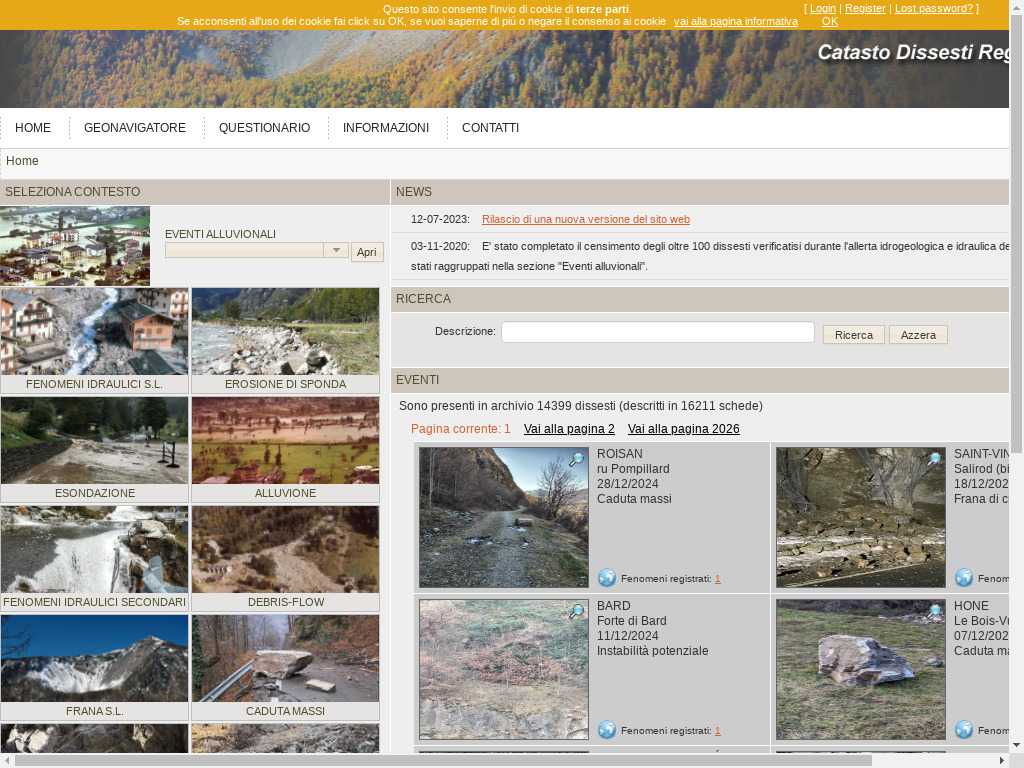Click the '11/12/2024' event date
The height and width of the screenshot is (768, 1024).
click(x=628, y=636)
